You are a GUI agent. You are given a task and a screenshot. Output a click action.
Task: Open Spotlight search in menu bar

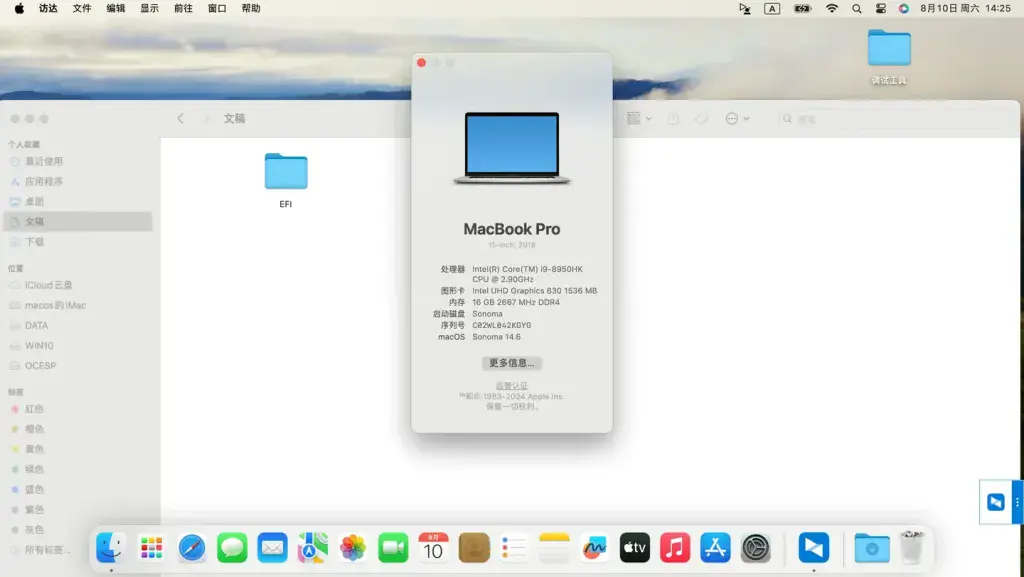click(856, 8)
